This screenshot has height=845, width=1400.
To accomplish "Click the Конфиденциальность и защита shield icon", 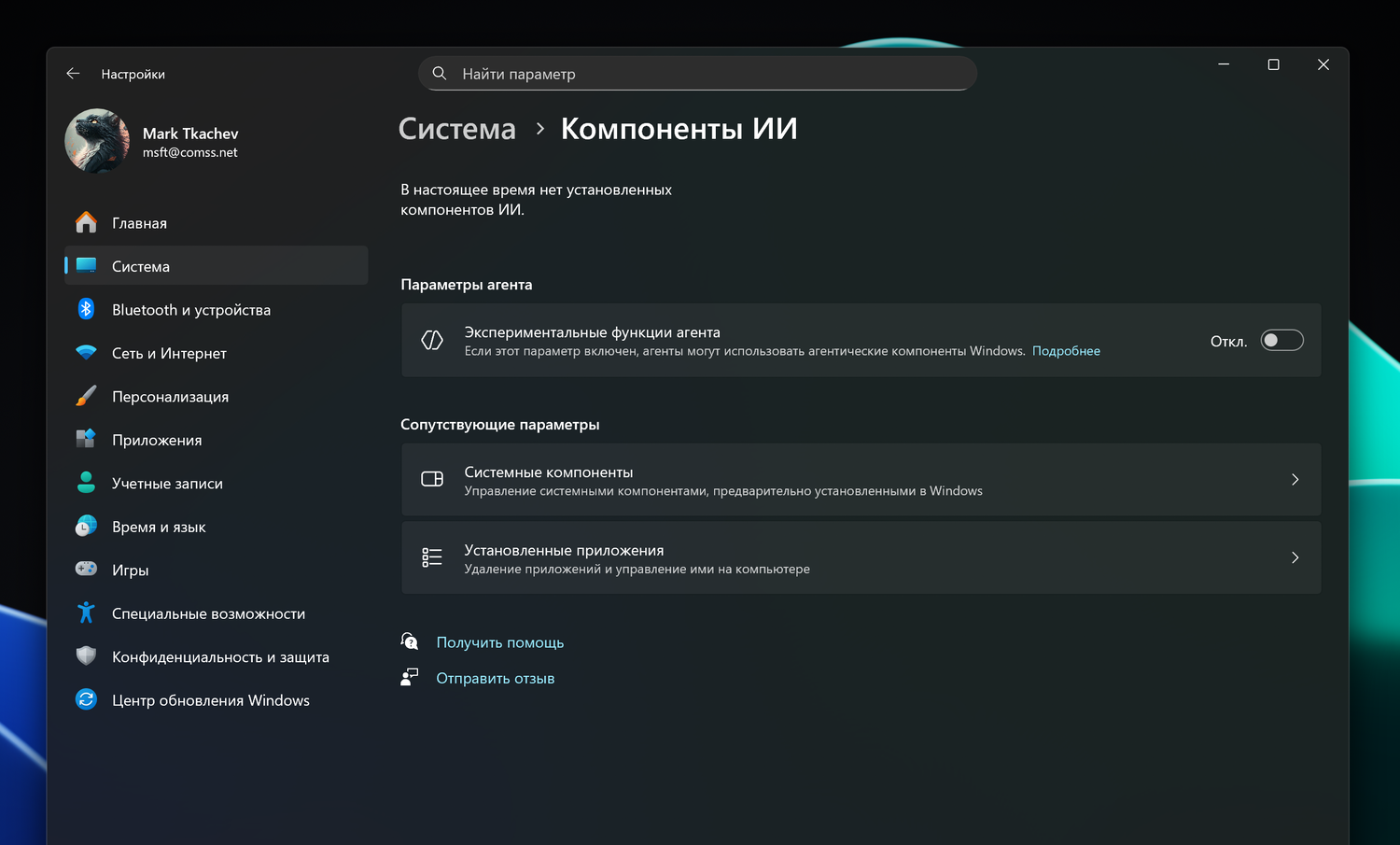I will tap(85, 656).
